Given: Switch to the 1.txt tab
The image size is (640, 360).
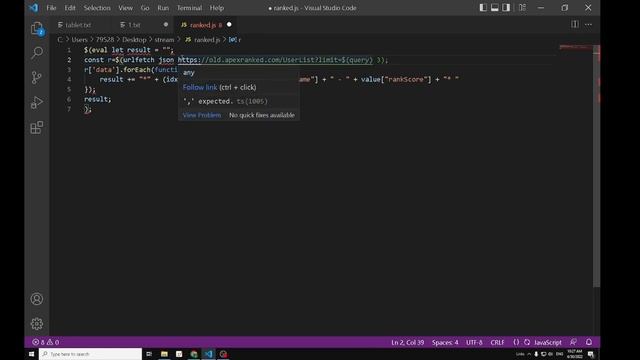Looking at the screenshot, I should (x=135, y=25).
